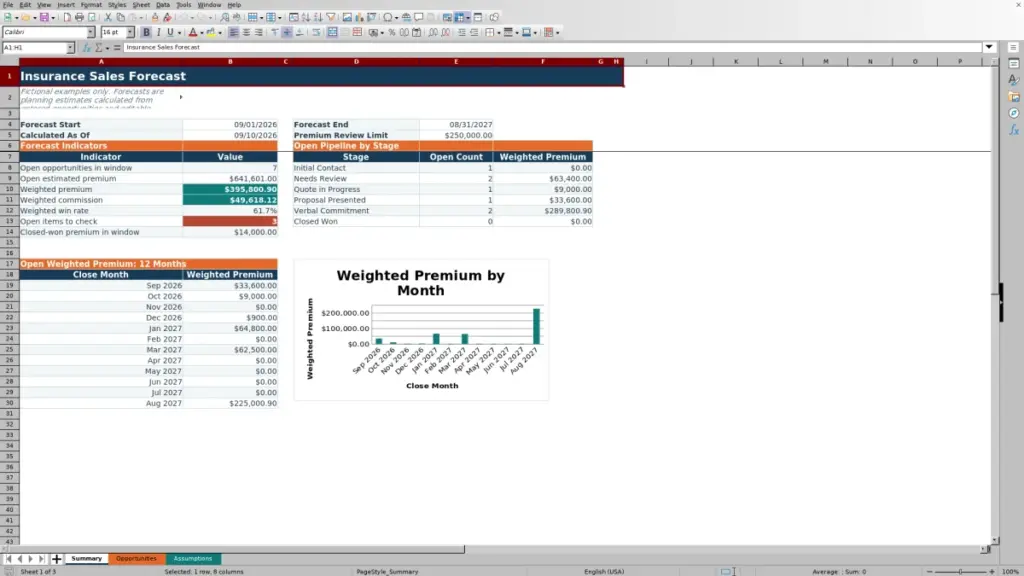Open Find and Replace magnifier icon
The image size is (1024, 576).
click(x=225, y=18)
